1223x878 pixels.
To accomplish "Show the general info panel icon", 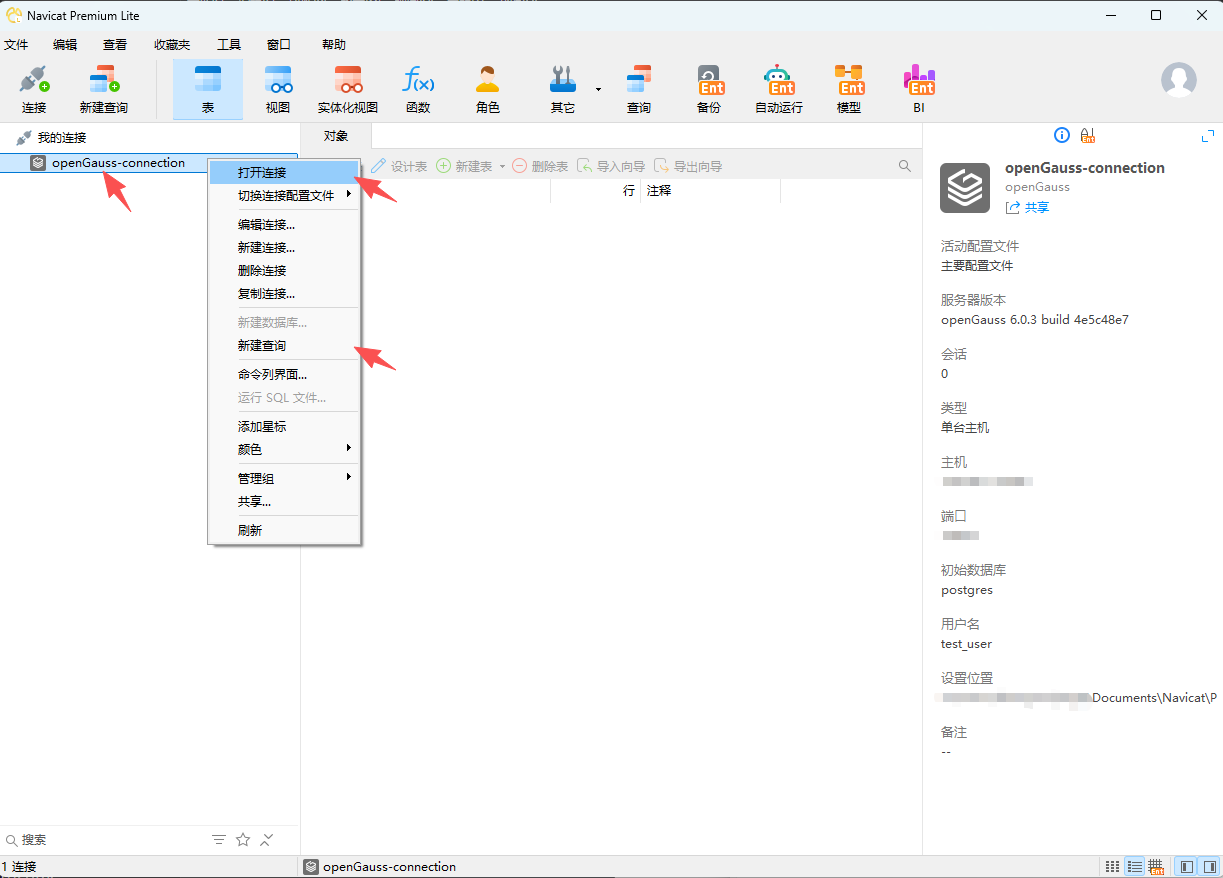I will pos(1062,136).
